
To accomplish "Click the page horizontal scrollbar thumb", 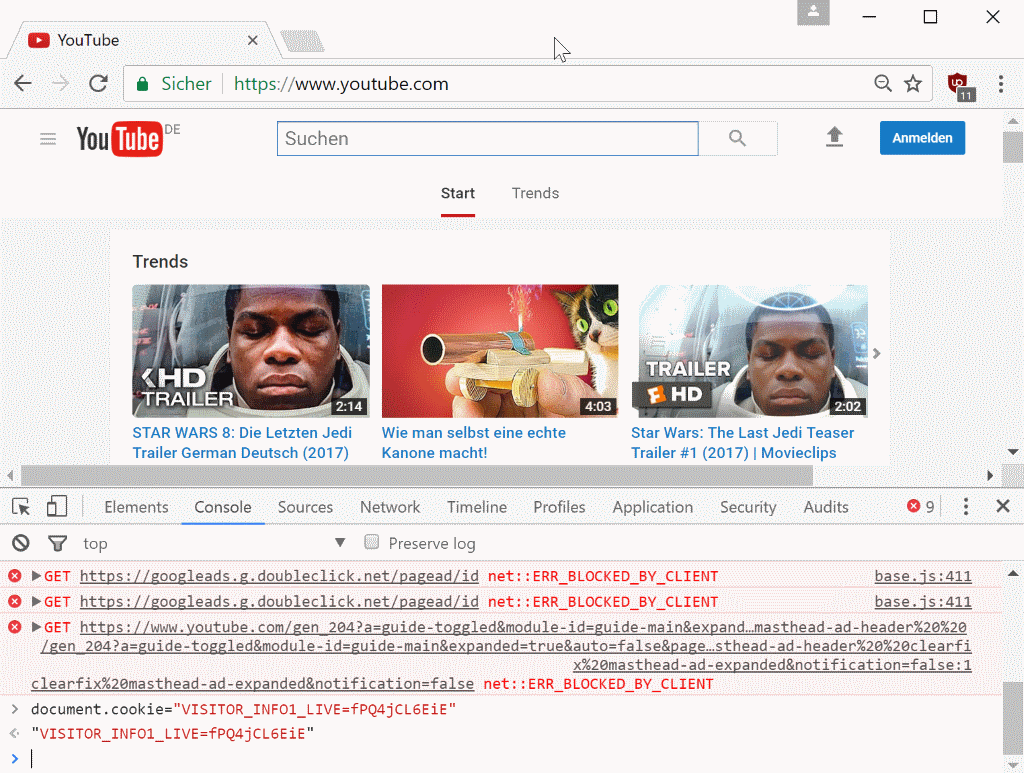I will [x=417, y=475].
